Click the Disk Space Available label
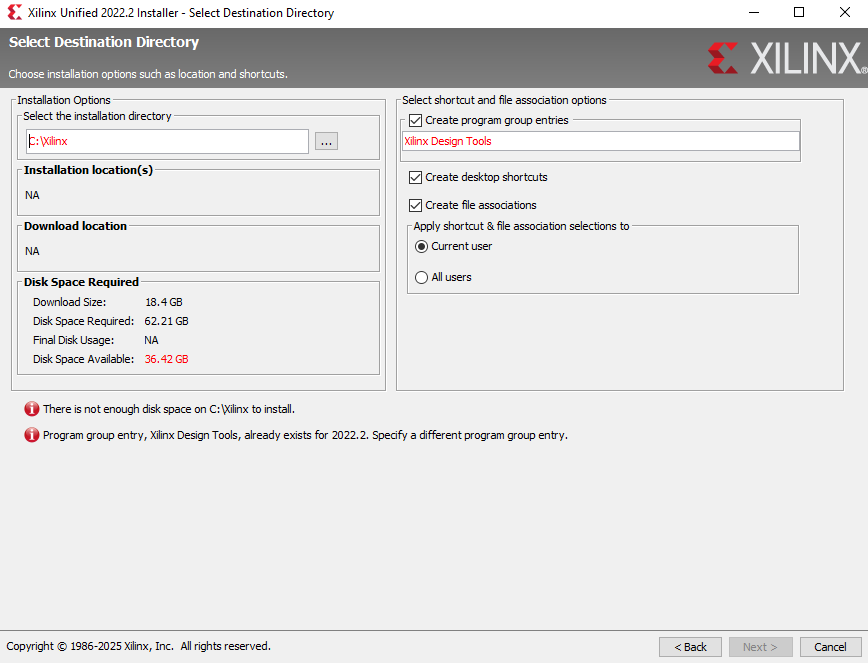 84,359
